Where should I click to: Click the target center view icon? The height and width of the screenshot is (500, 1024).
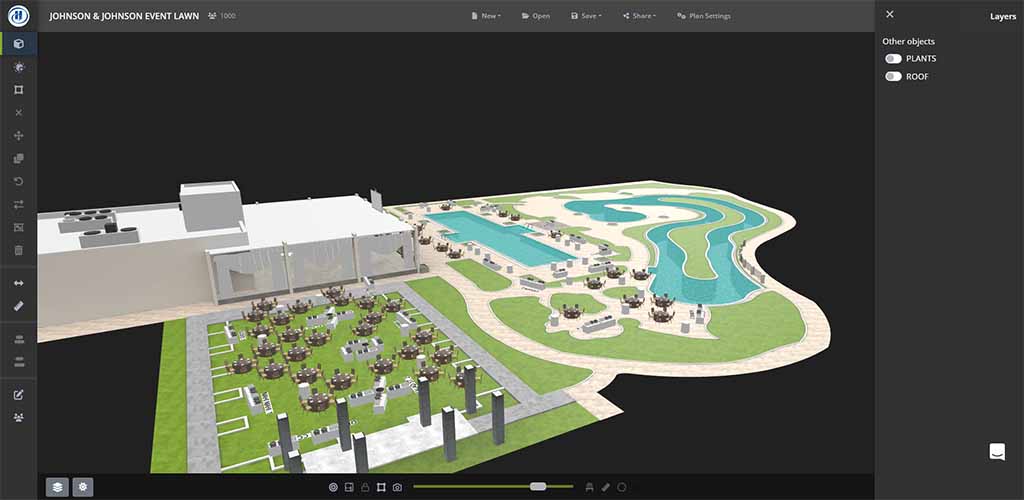coord(333,487)
